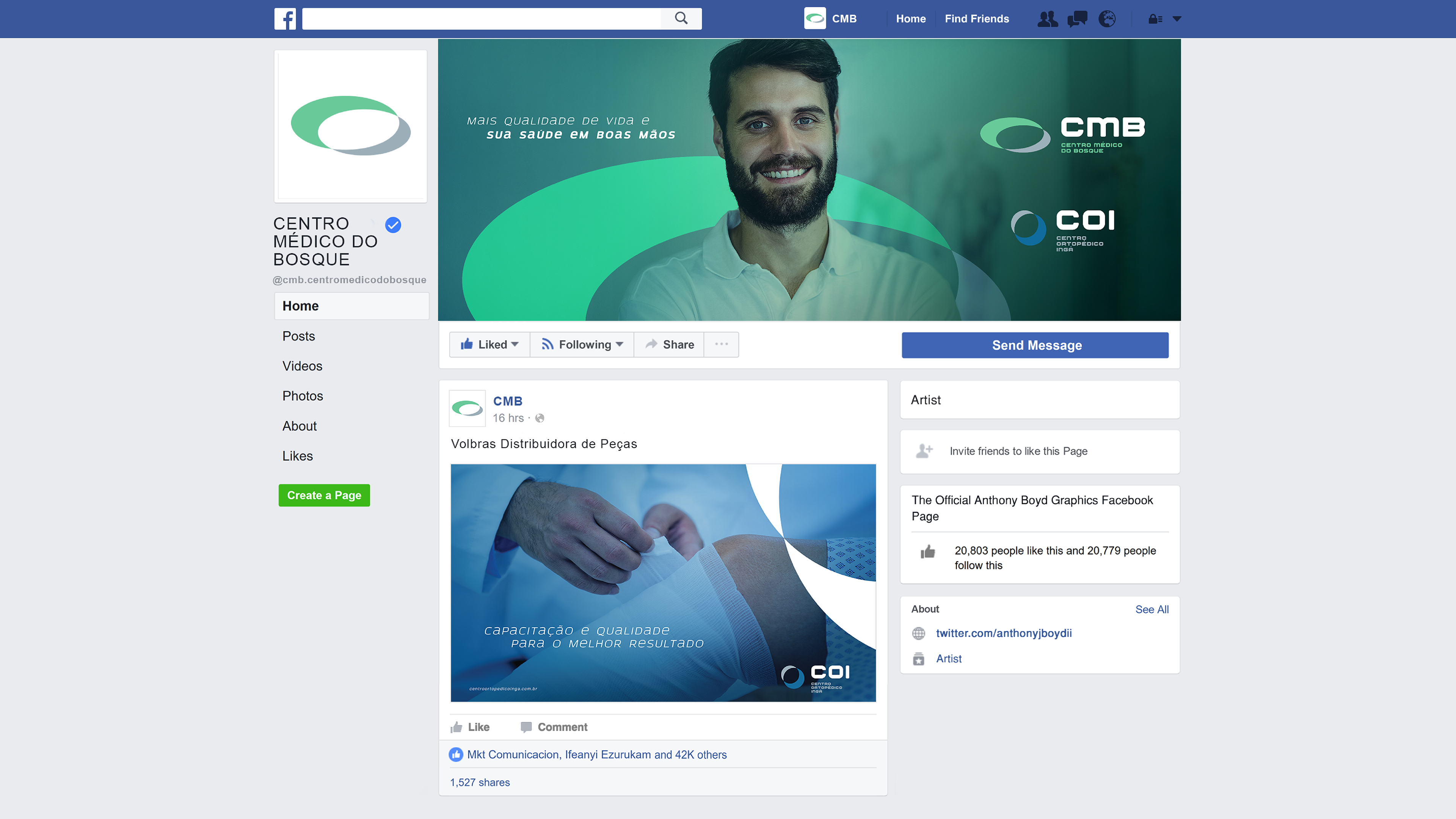This screenshot has width=1456, height=819.
Task: Click the green Create a Page button
Action: click(325, 495)
